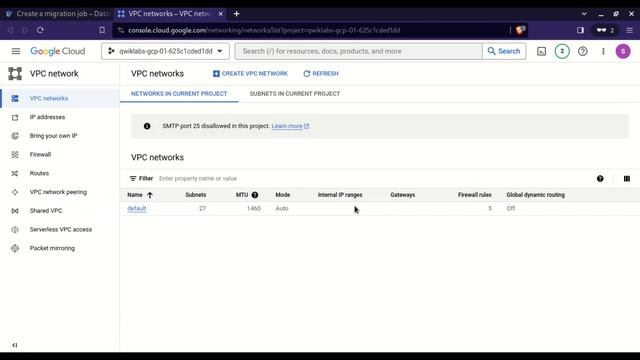Click the Search button
Image resolution: width=640 pixels, height=360 pixels.
pos(504,51)
